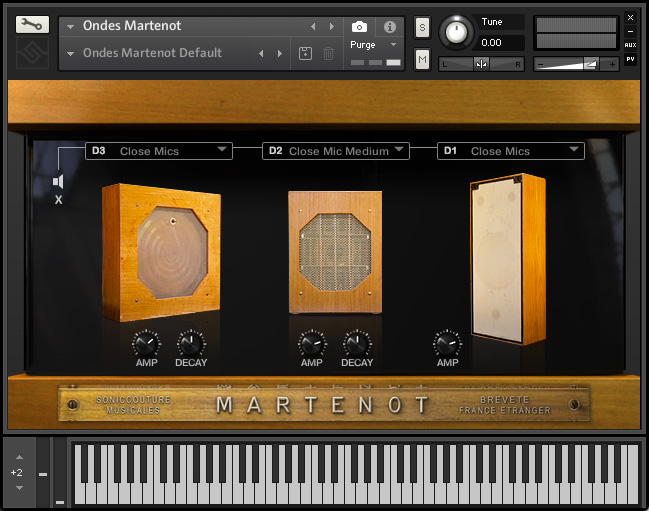
Task: Click the upper output level meter
Action: pos(576,25)
